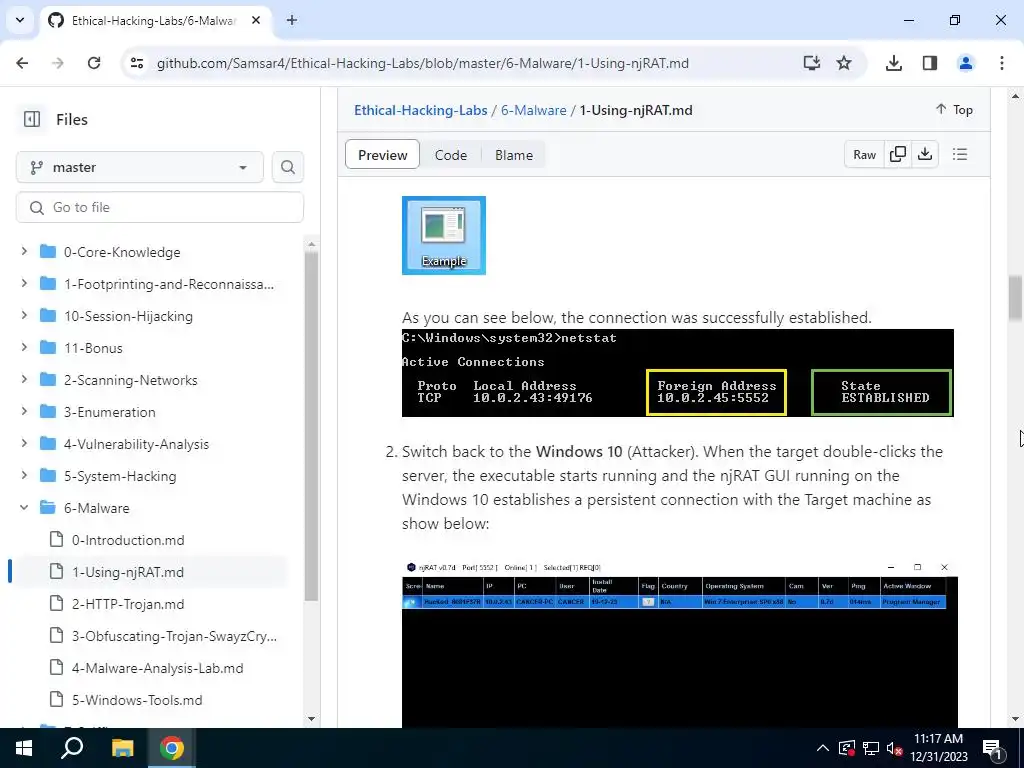Collapse the Files side panel icon

coord(32,119)
